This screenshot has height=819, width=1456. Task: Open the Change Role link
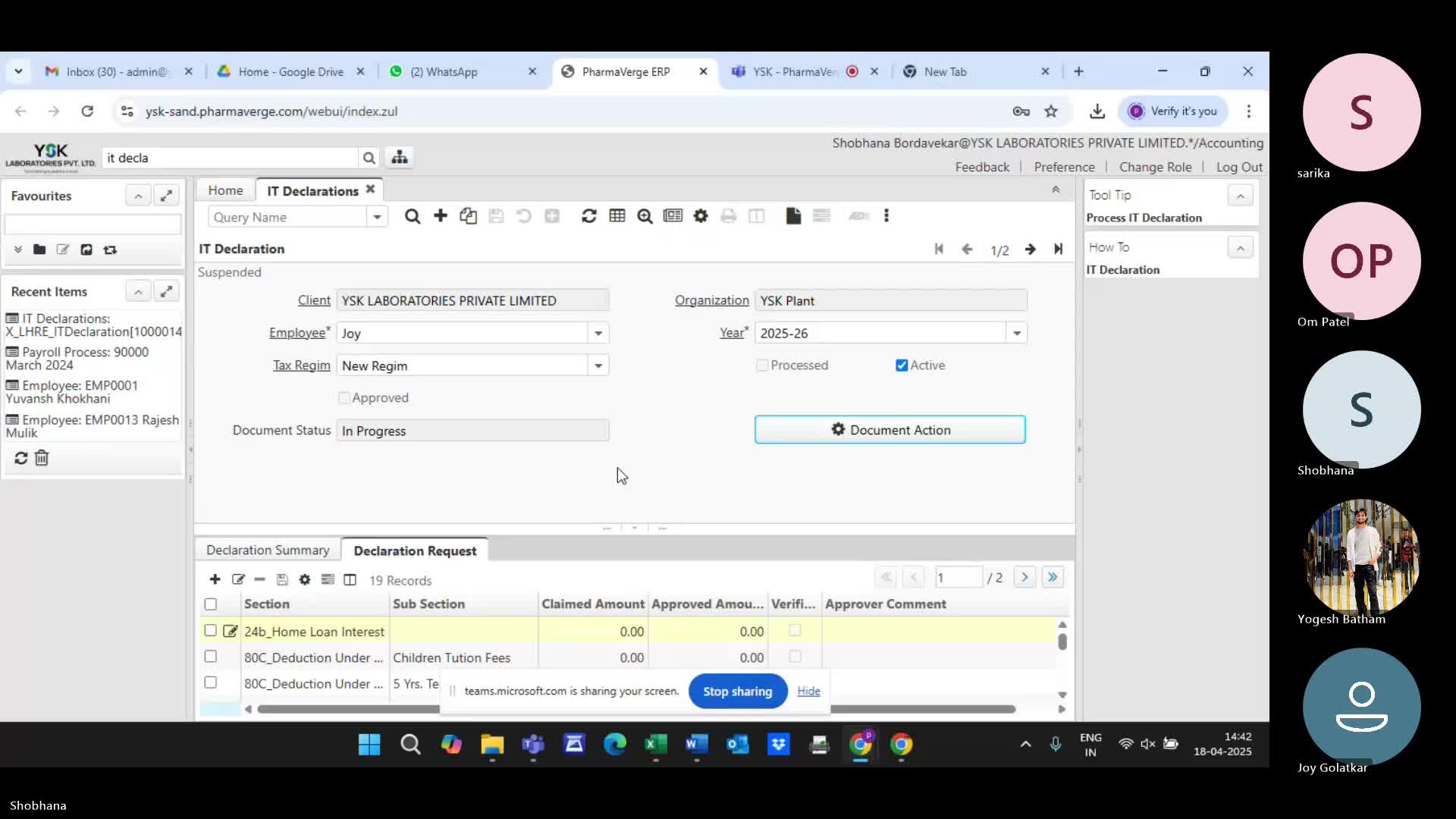coord(1155,167)
